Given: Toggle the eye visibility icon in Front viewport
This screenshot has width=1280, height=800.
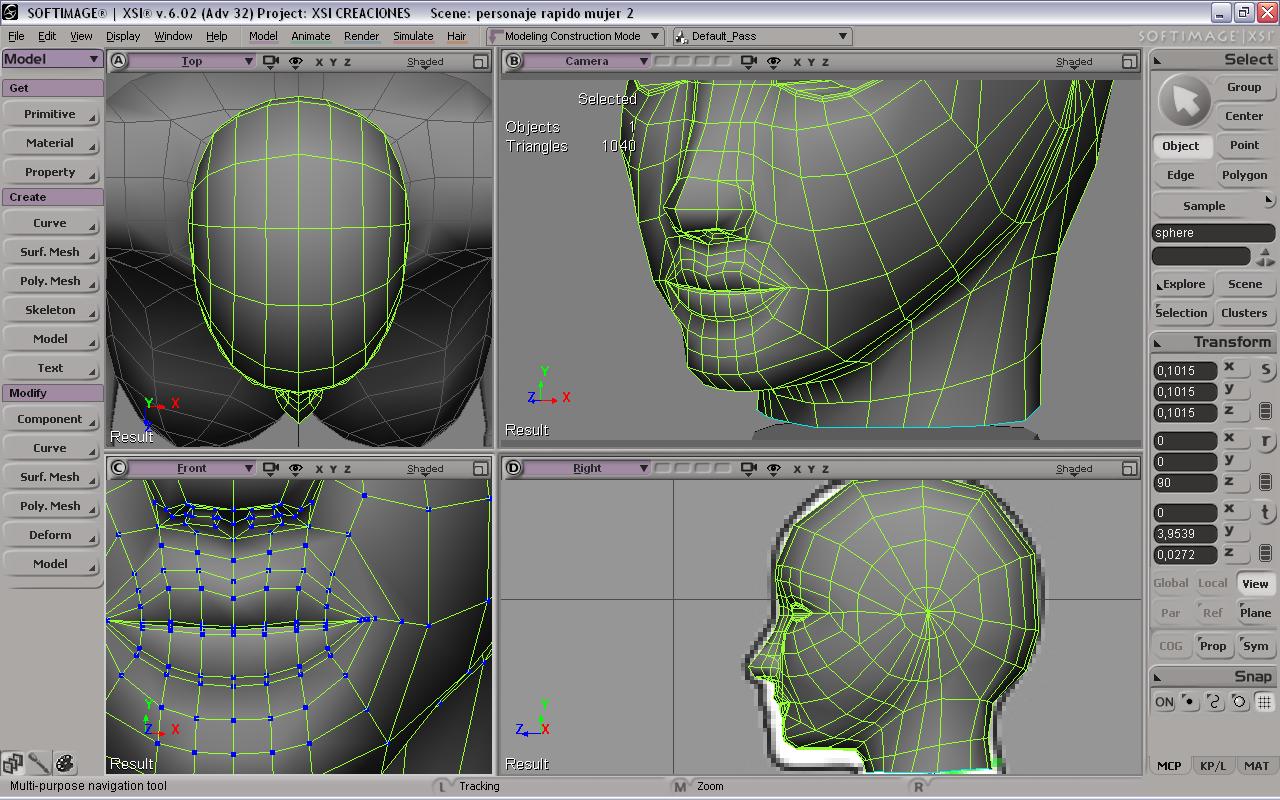Looking at the screenshot, I should click(x=296, y=468).
